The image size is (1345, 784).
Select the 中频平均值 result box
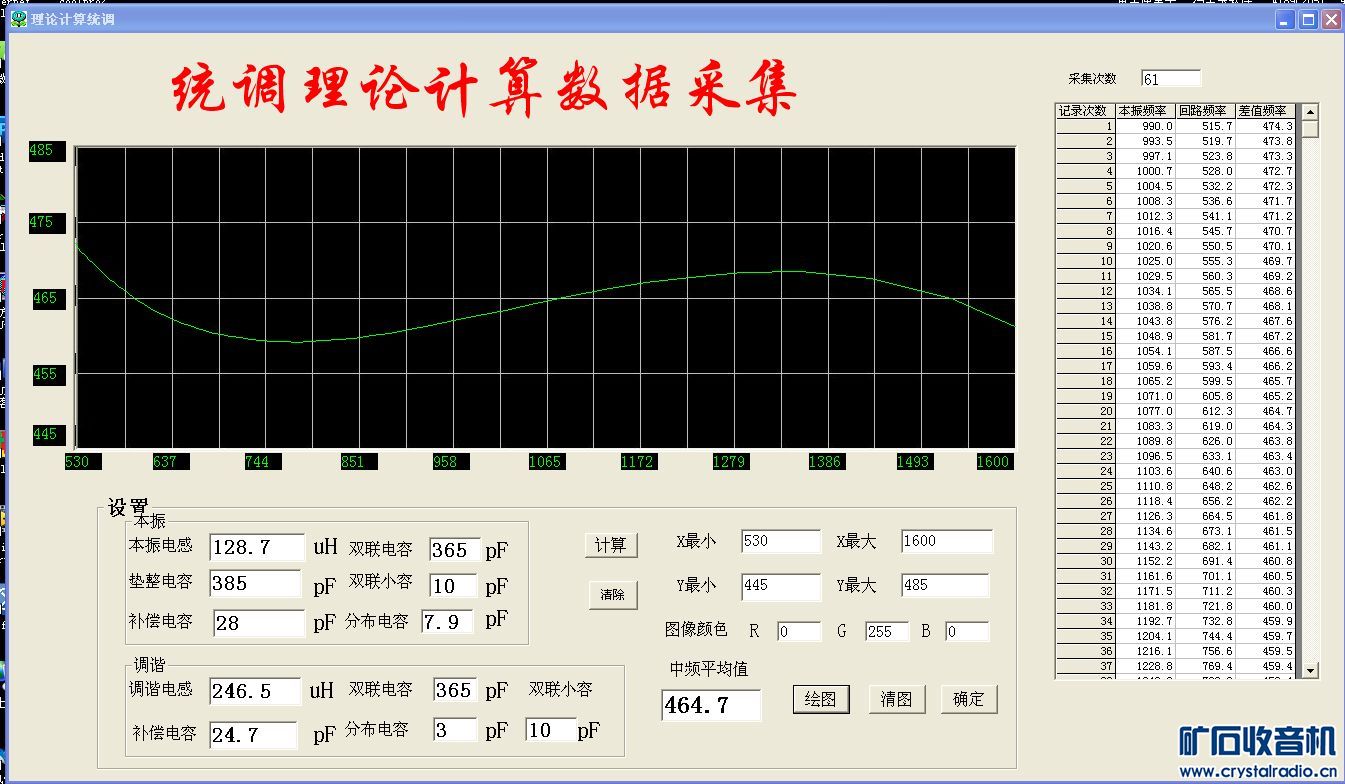pyautogui.click(x=710, y=705)
